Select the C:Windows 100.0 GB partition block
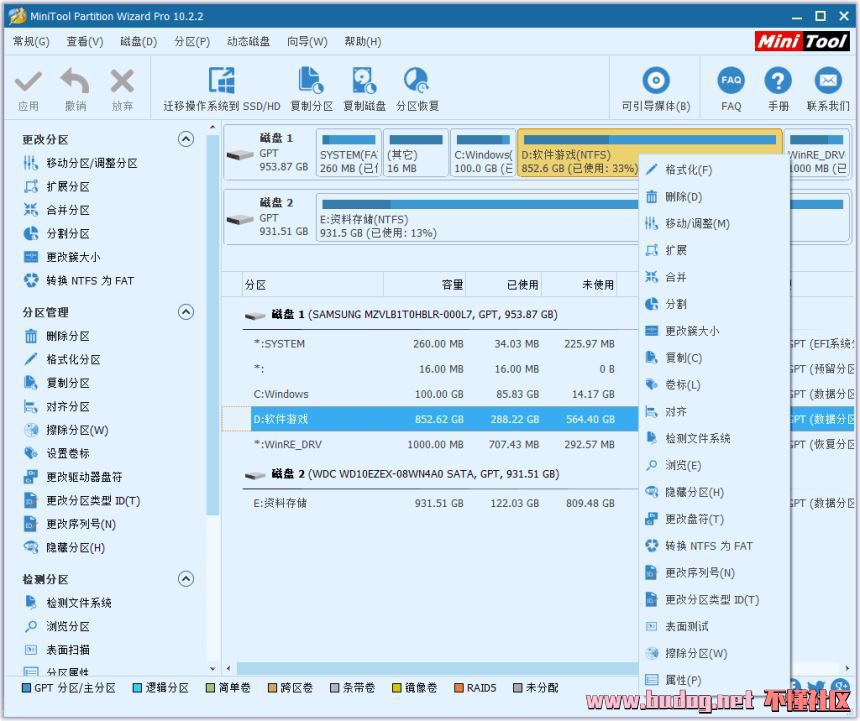 click(x=483, y=153)
